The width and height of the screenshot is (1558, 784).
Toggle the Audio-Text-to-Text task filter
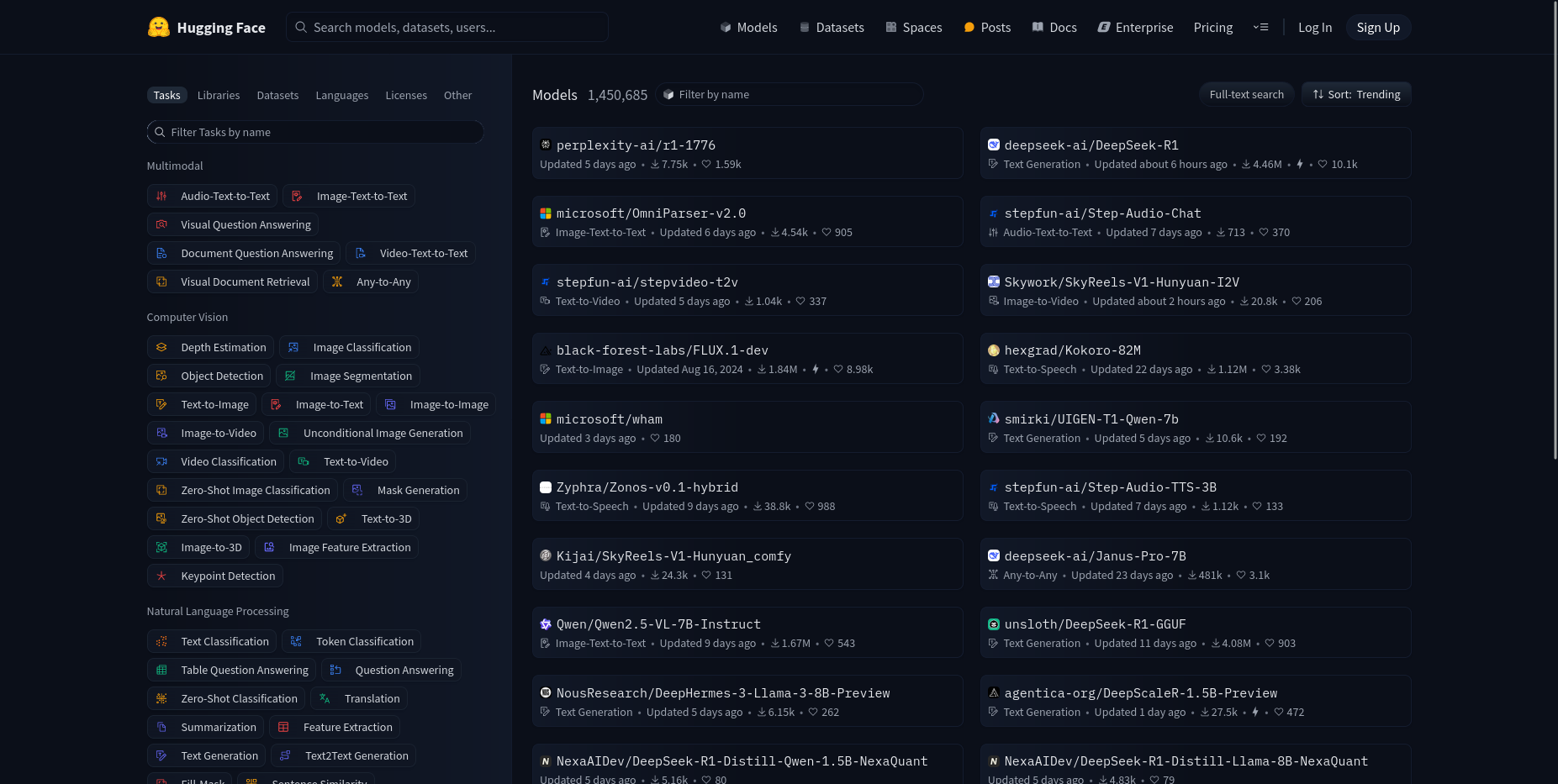[212, 196]
